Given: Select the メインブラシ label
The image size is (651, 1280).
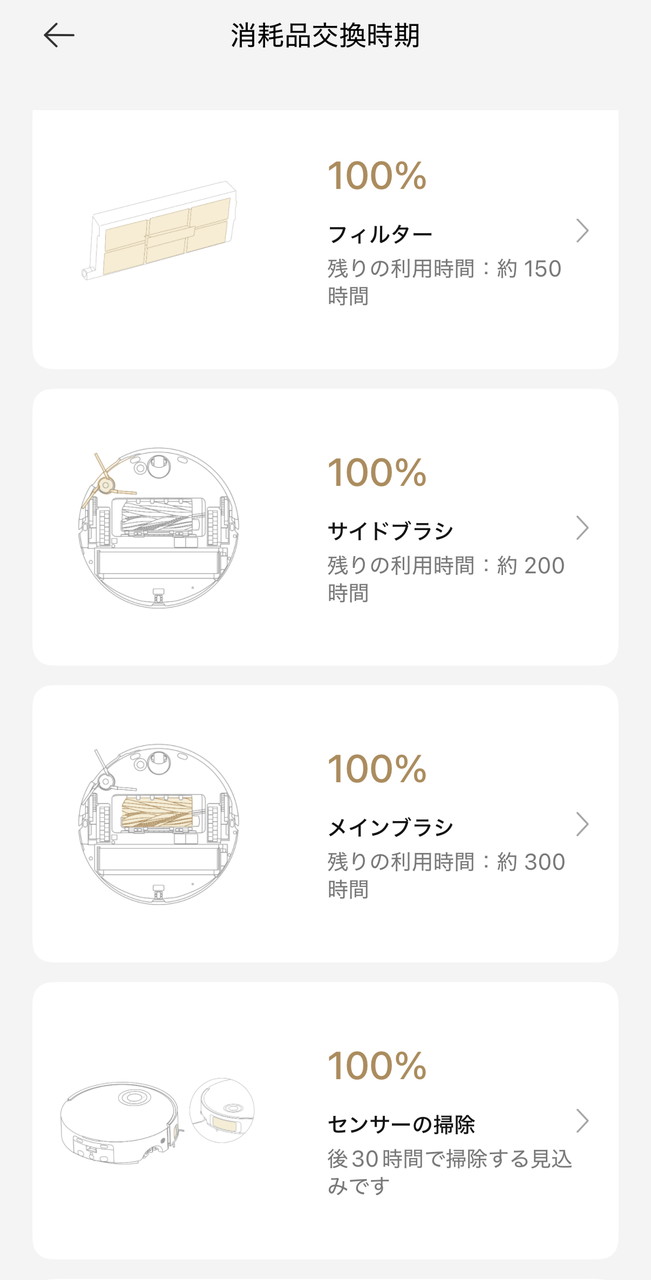Looking at the screenshot, I should [390, 827].
